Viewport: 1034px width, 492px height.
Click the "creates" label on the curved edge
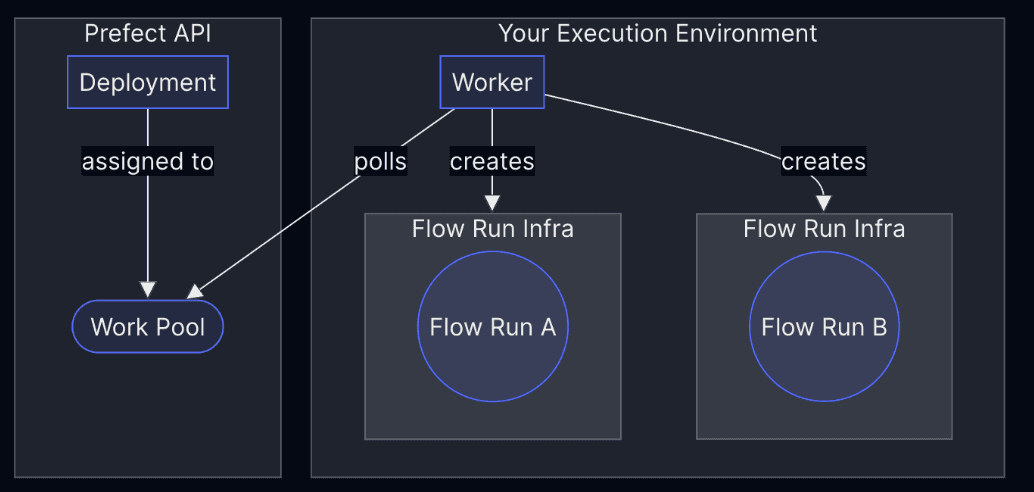[x=824, y=161]
